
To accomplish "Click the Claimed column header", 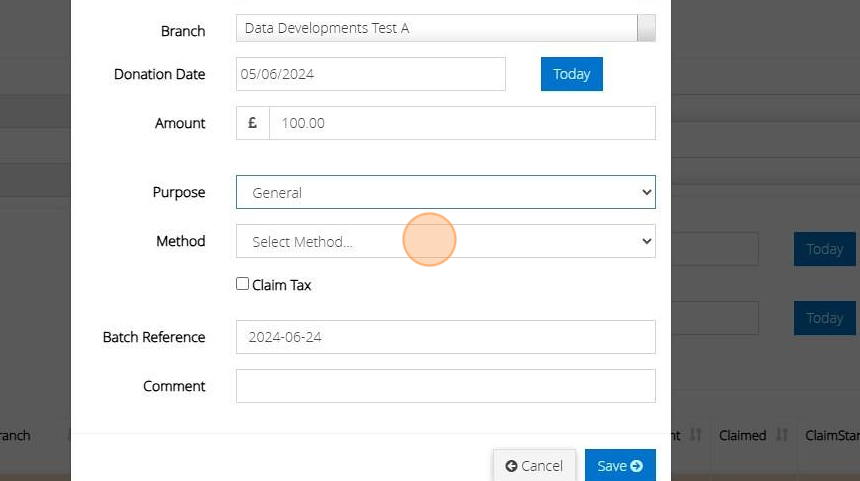I will tap(742, 436).
